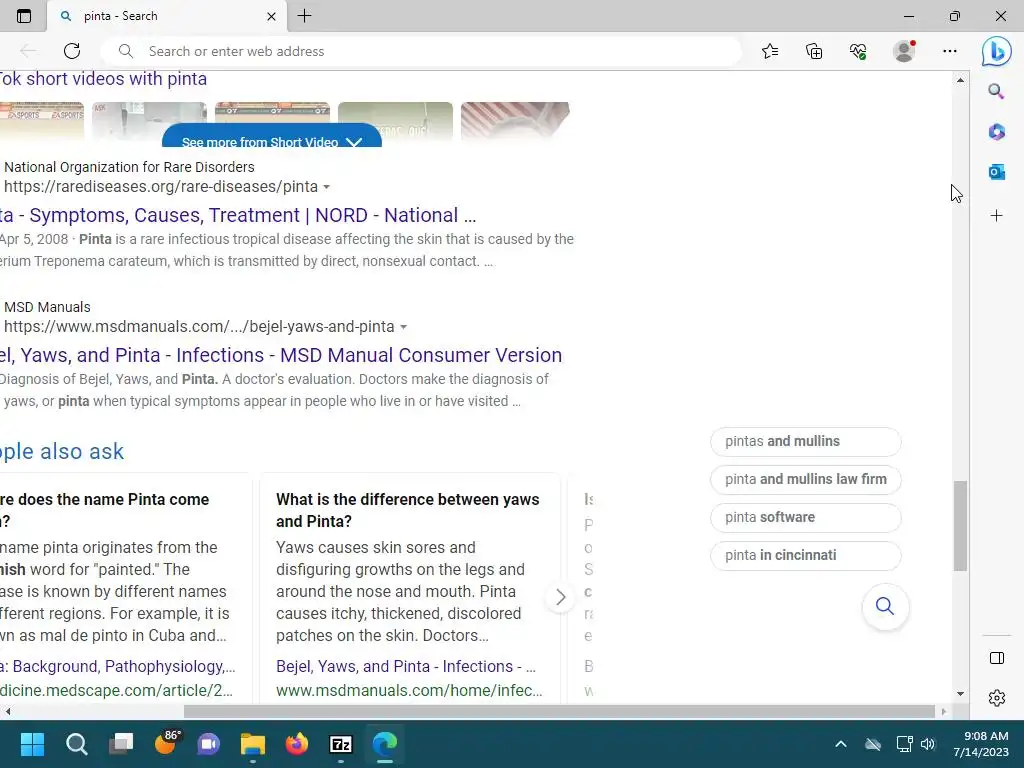Toggle sidebar layout panel icon

tap(997, 658)
